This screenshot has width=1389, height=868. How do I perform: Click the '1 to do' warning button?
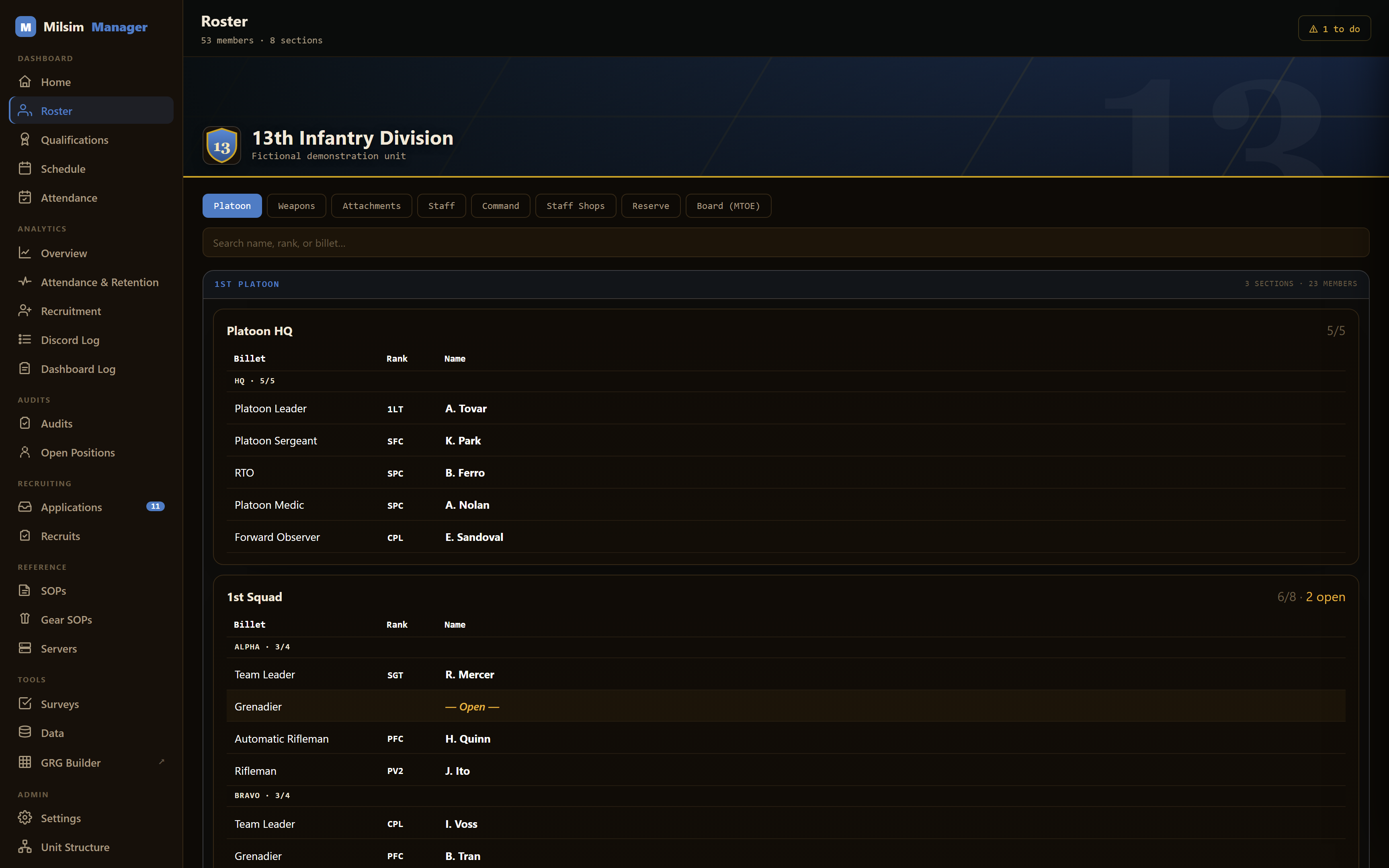[1334, 29]
